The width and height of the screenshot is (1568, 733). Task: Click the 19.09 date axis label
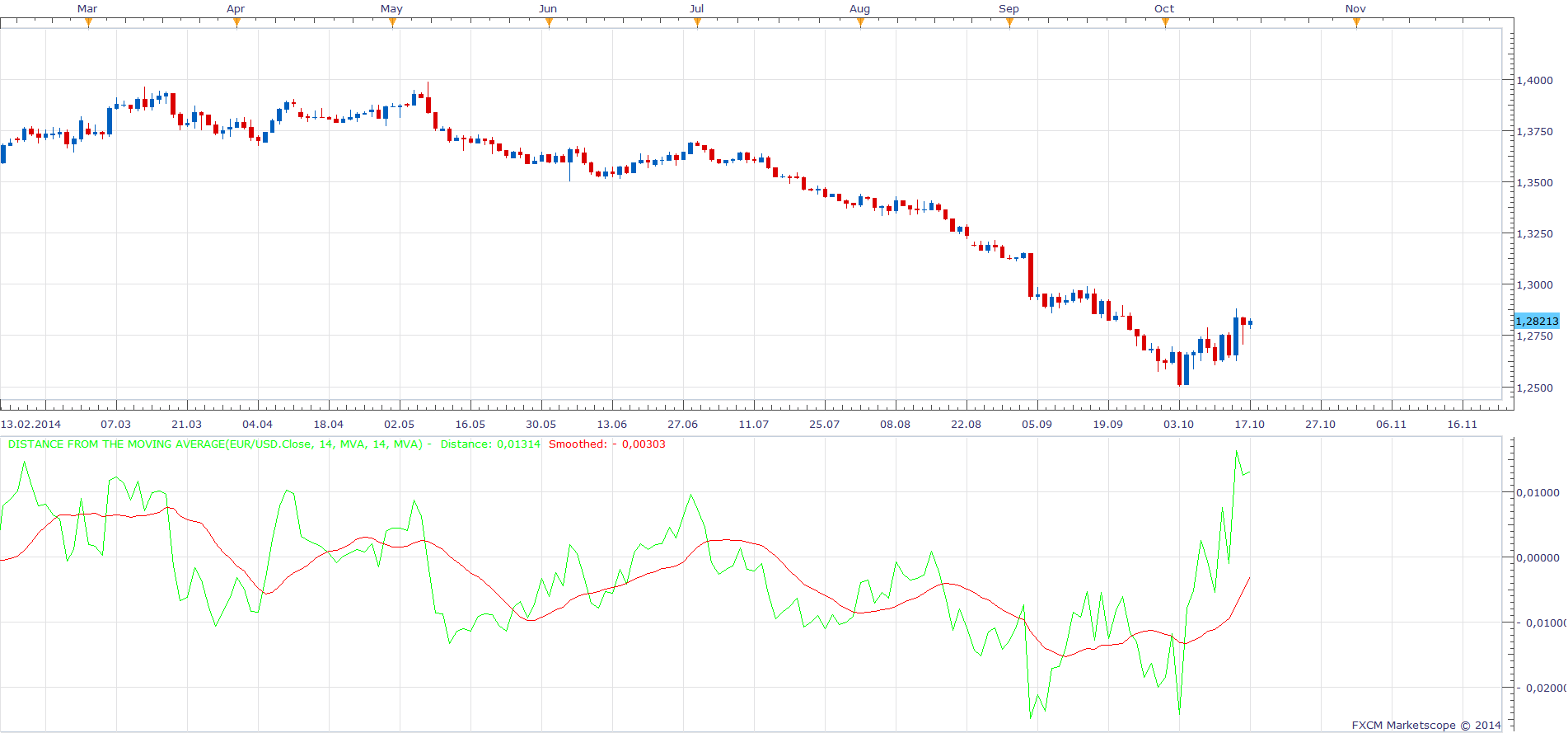[x=1107, y=424]
